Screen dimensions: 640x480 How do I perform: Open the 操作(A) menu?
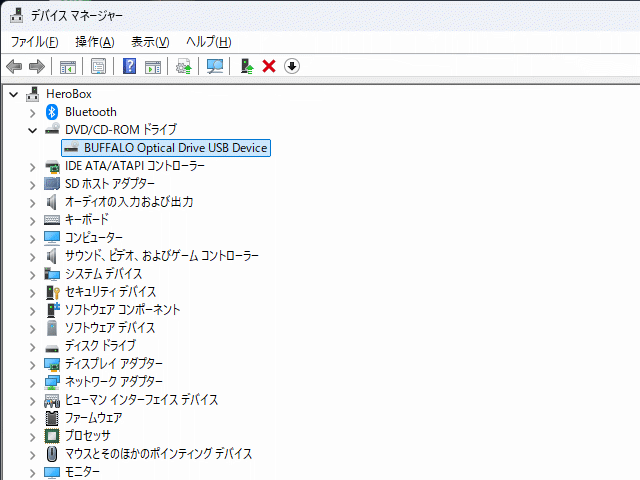pyautogui.click(x=94, y=41)
